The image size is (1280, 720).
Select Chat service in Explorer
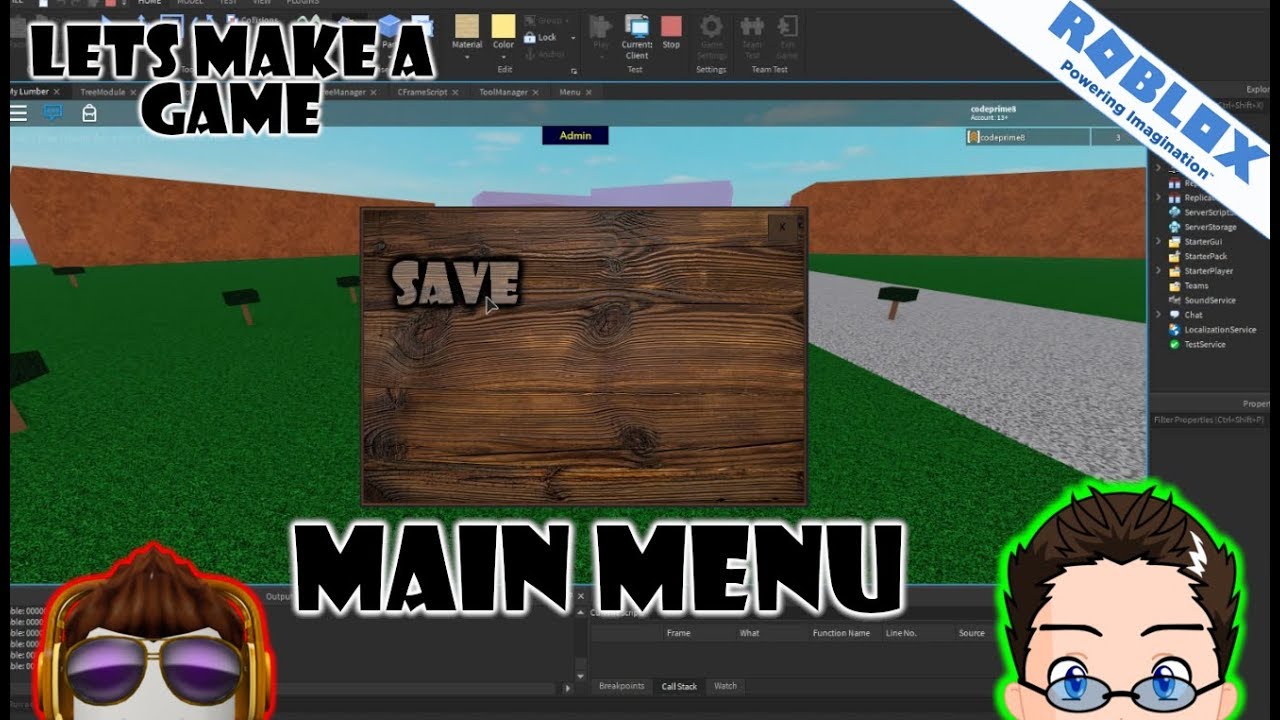pyautogui.click(x=1185, y=315)
